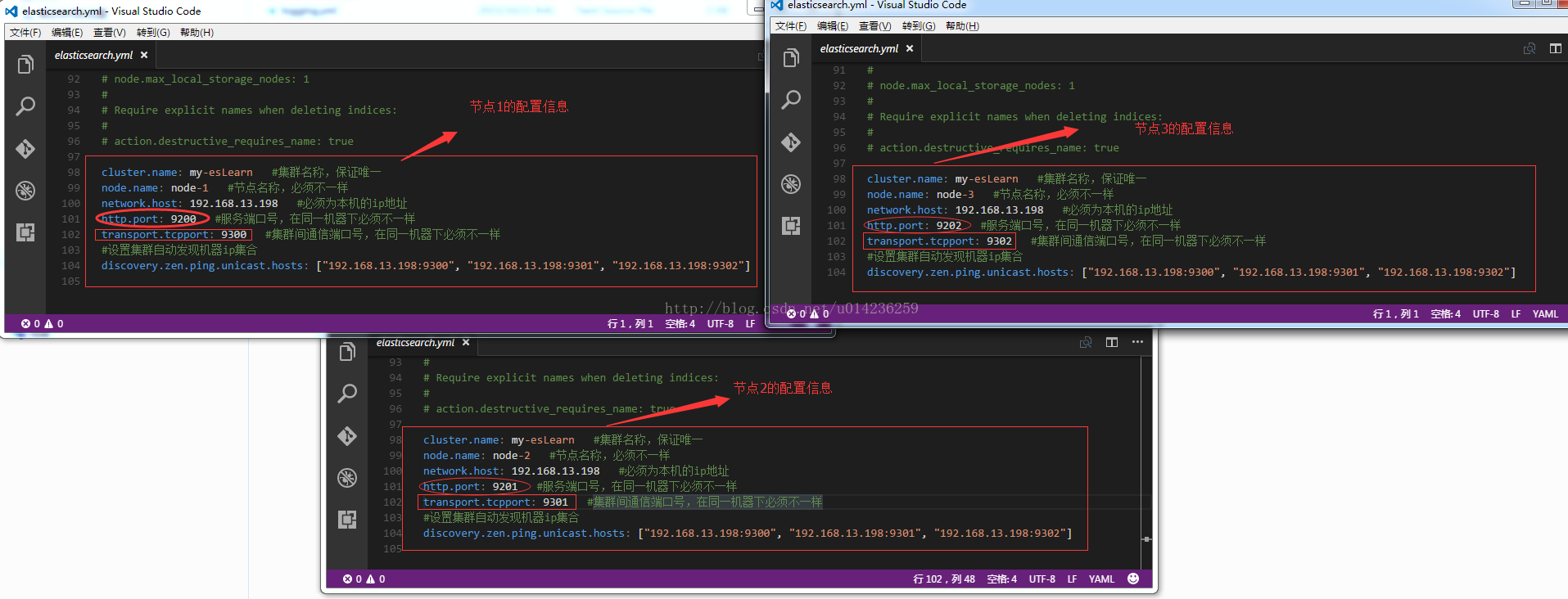Close the elasticsearch.yml tab in node-3 window

click(910, 48)
